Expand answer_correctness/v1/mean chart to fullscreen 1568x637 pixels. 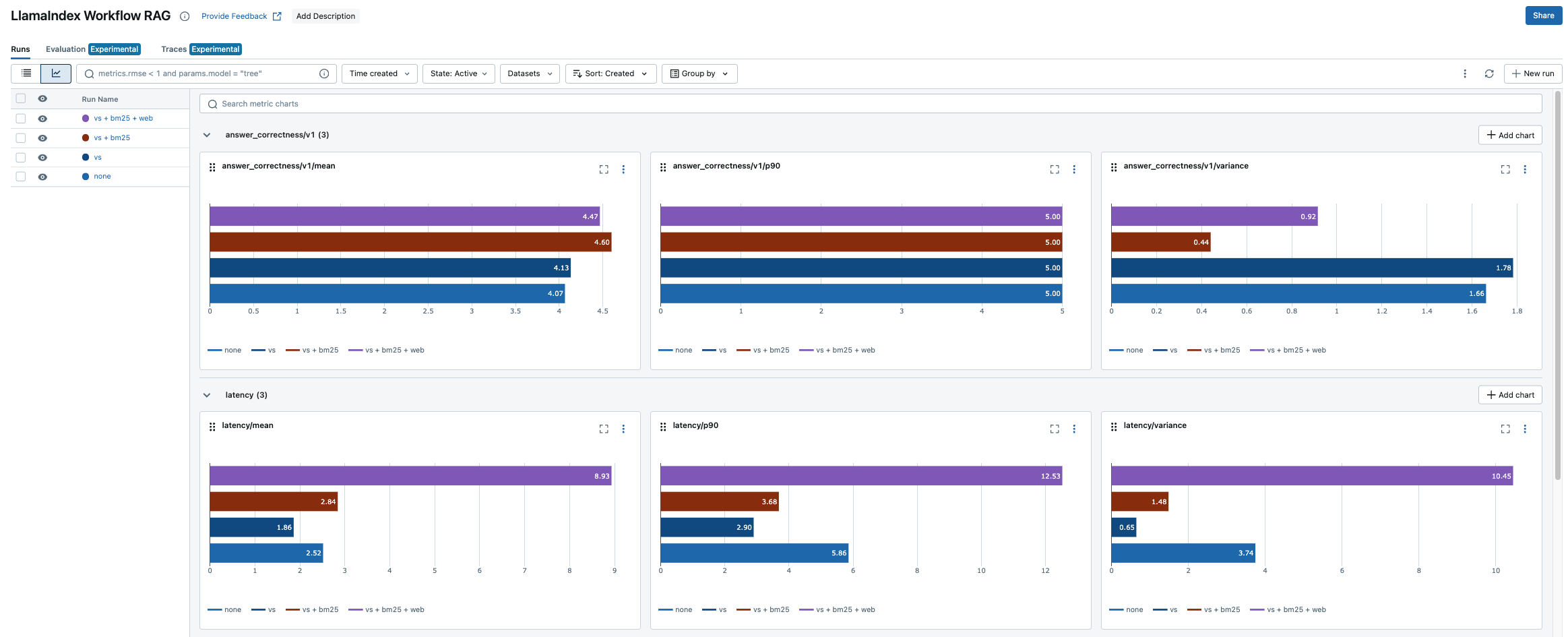click(603, 169)
